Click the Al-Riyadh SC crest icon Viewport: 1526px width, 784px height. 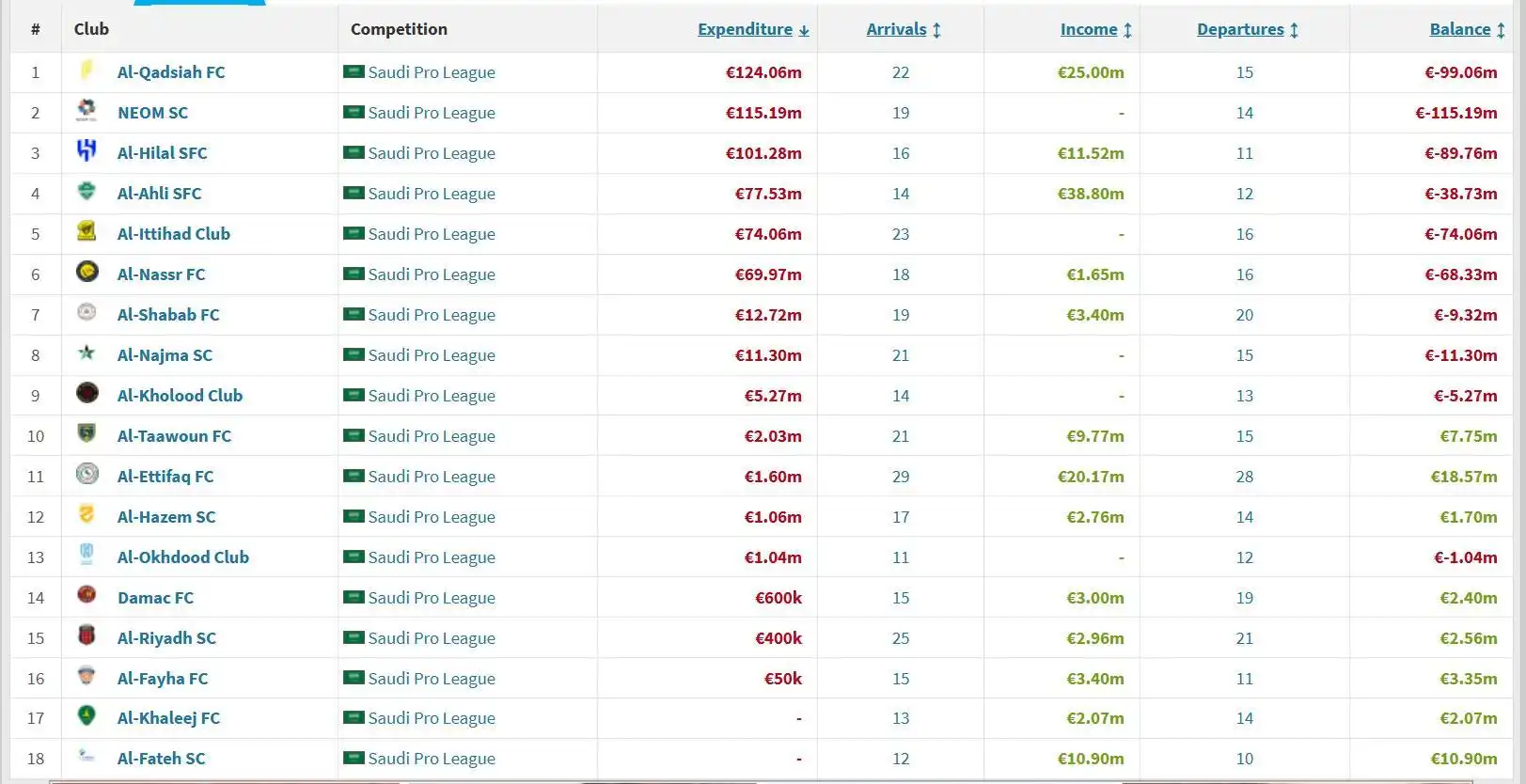coord(87,635)
